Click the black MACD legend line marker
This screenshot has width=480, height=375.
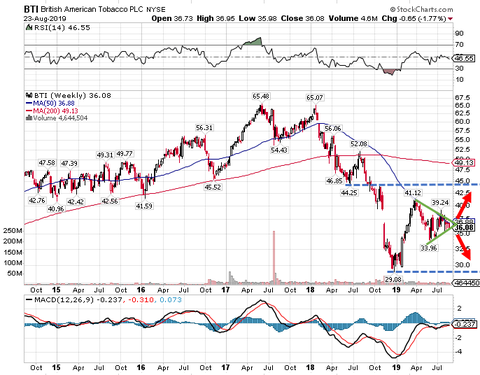[29, 300]
